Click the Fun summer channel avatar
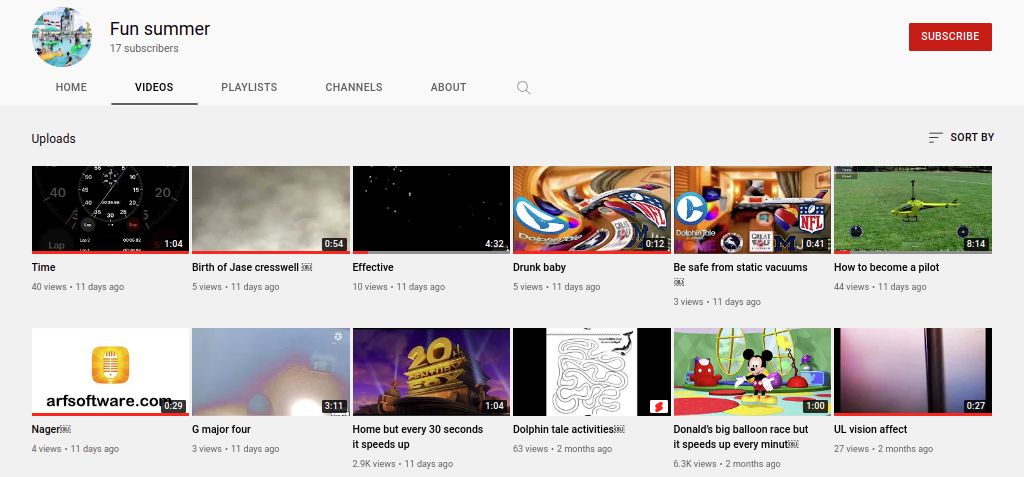This screenshot has width=1024, height=477. coord(62,37)
